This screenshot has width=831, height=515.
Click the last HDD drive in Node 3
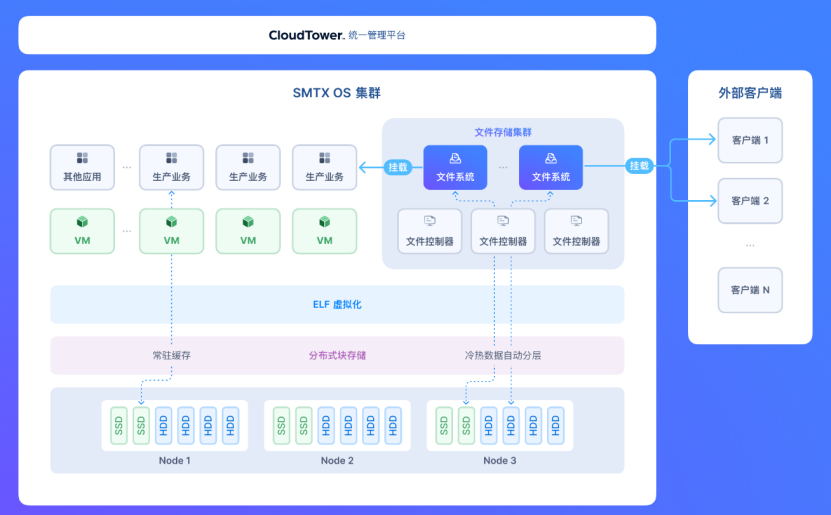[x=555, y=425]
